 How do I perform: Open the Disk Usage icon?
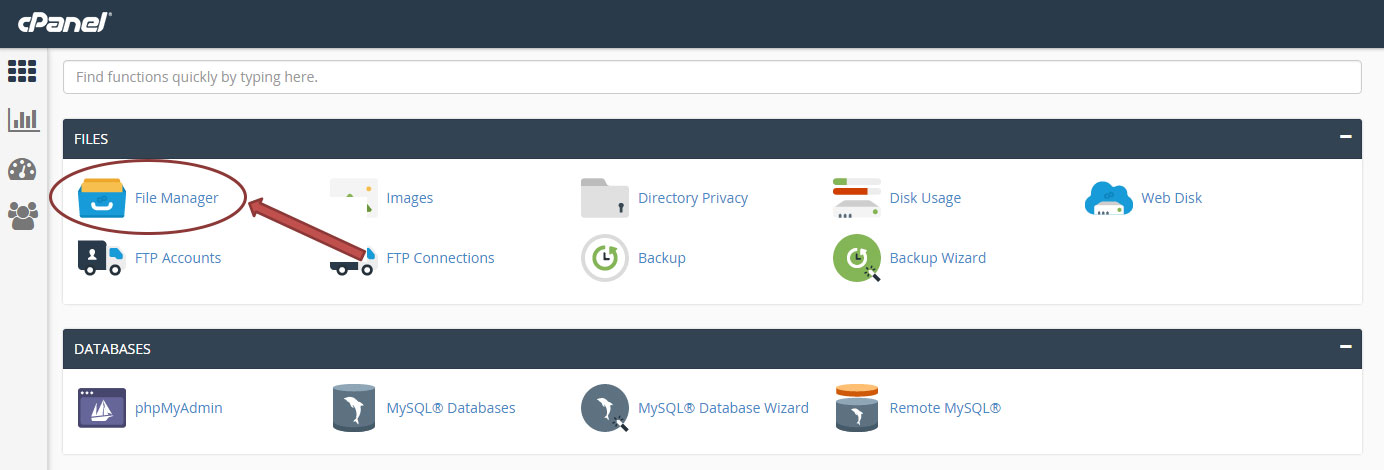(856, 198)
